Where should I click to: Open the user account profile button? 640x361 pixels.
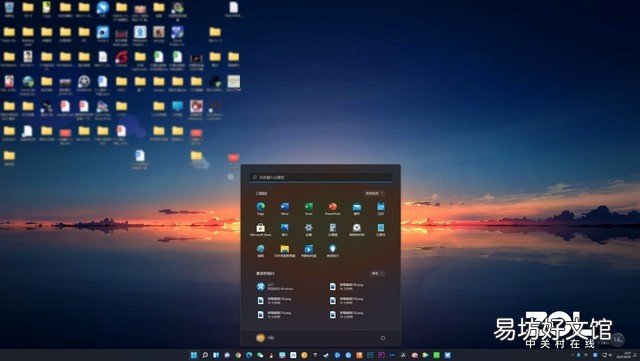tap(265, 338)
